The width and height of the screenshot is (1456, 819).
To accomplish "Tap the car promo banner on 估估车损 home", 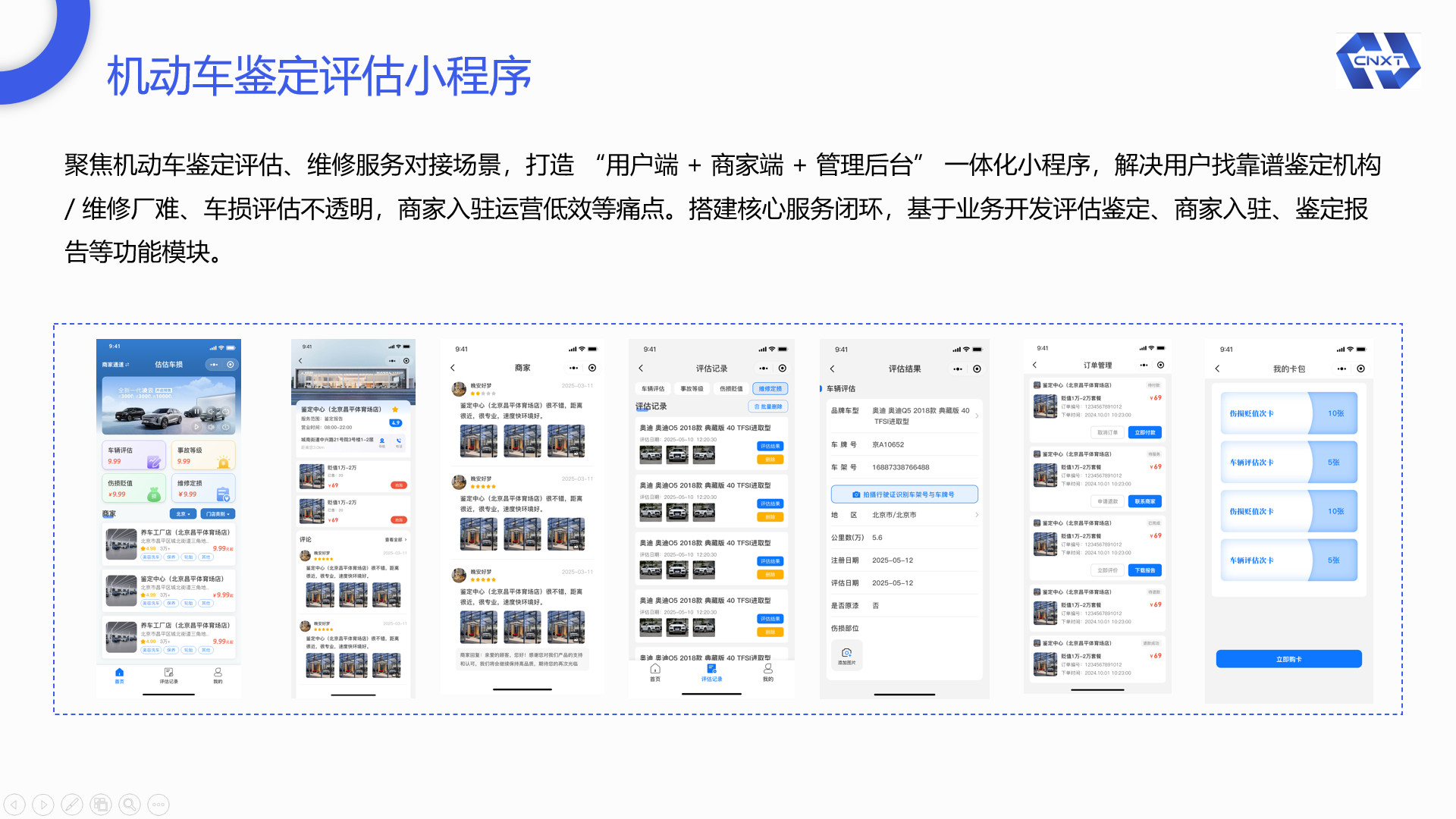I will pos(168,406).
